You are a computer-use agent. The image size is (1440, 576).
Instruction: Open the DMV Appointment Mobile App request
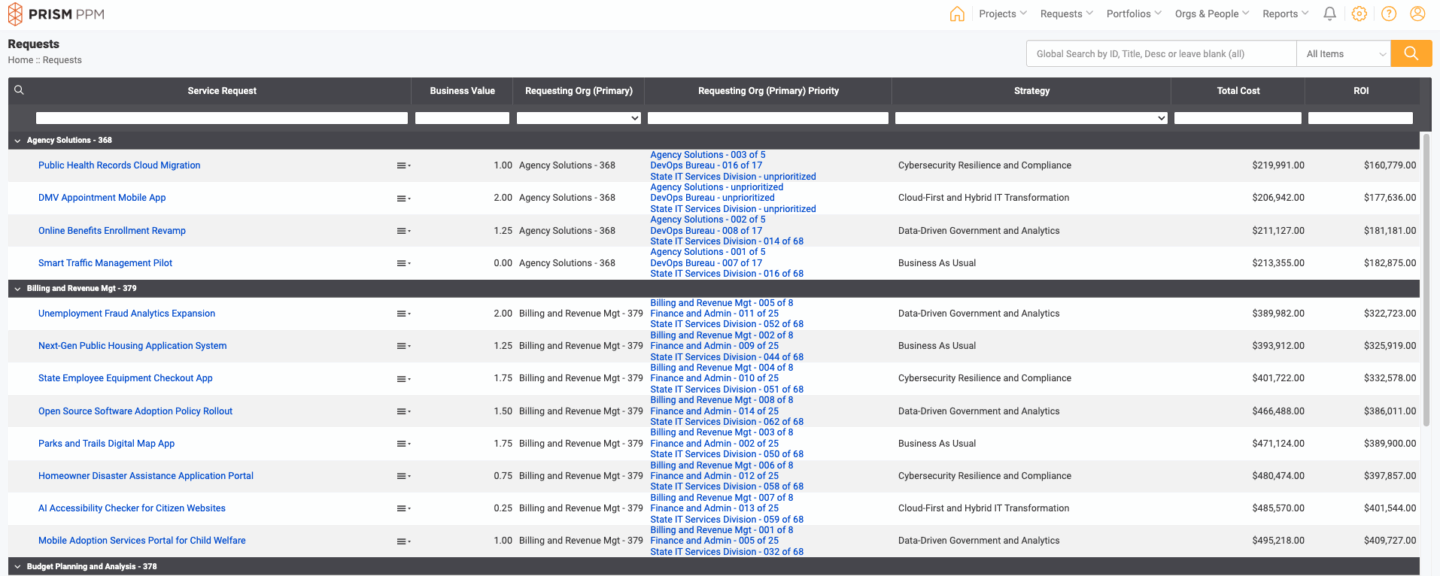tap(102, 198)
